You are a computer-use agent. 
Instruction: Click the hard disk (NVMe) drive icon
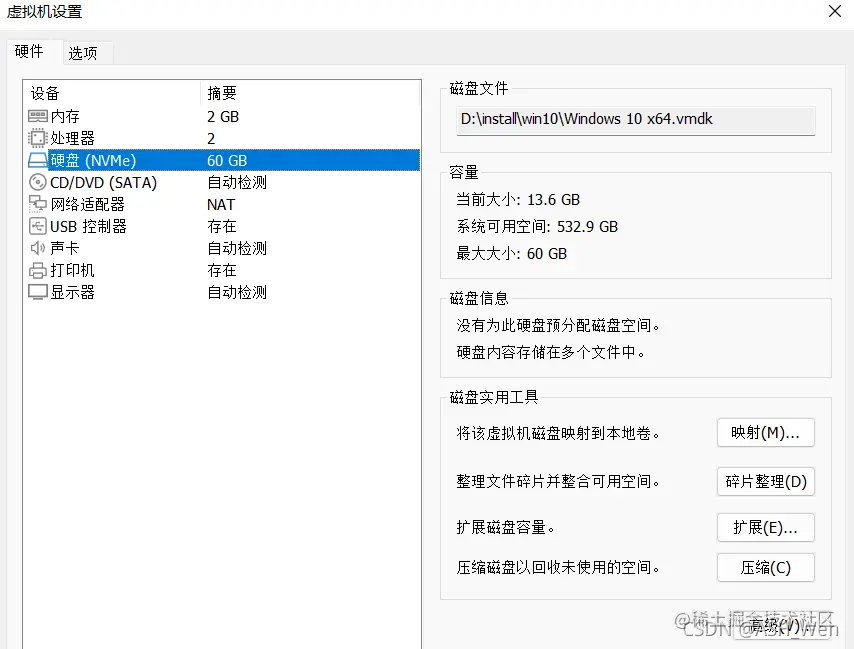[38, 160]
